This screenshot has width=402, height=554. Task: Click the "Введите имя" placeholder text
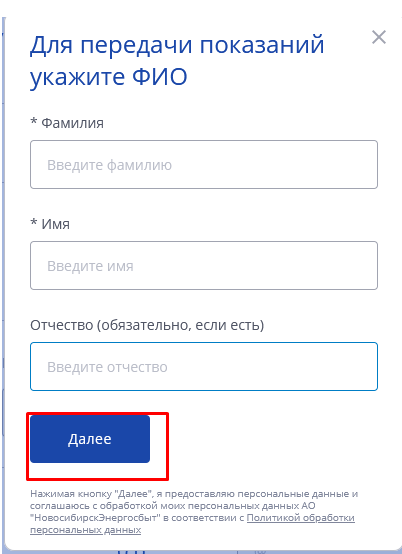90,266
